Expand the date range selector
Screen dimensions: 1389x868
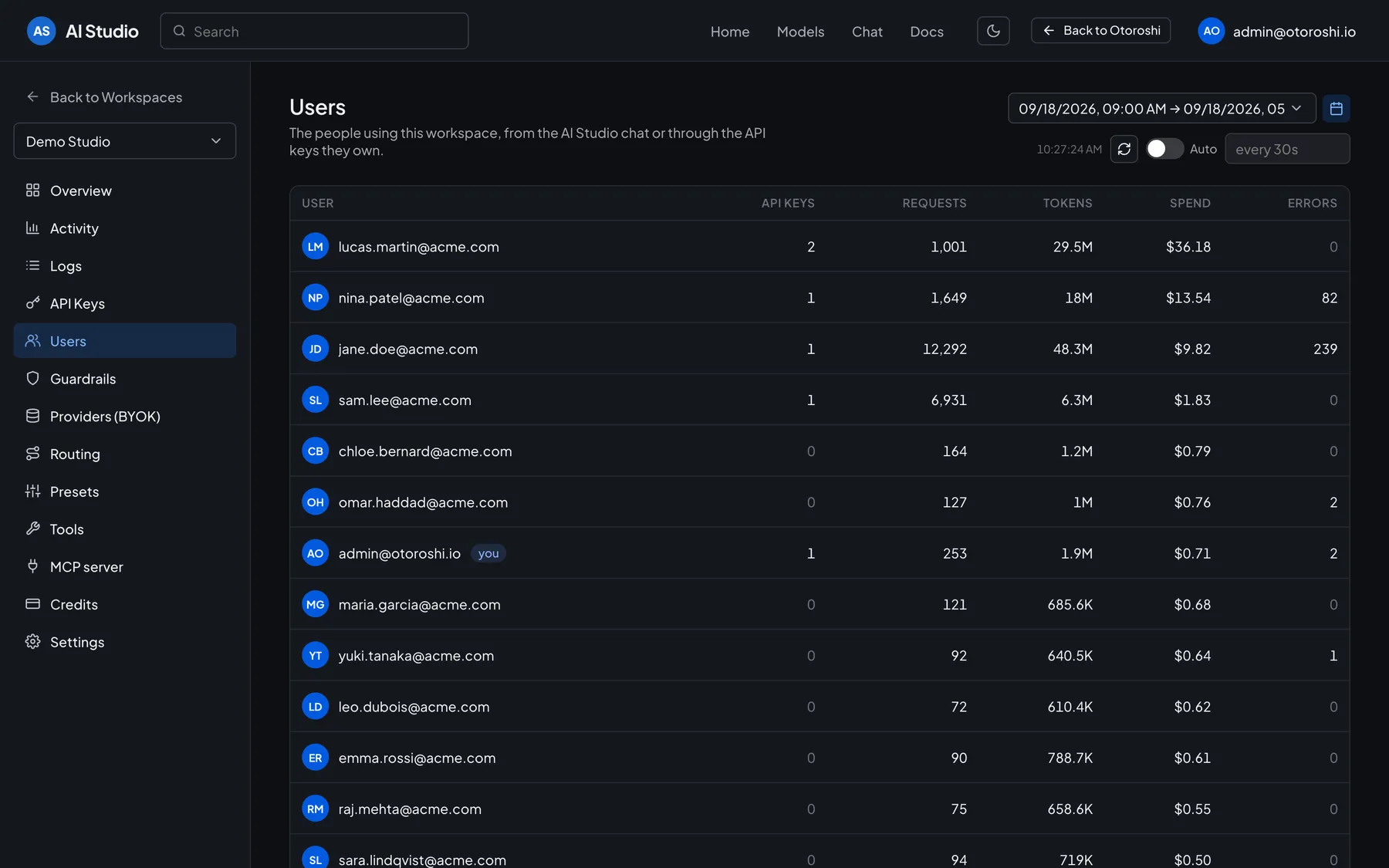(x=1161, y=109)
